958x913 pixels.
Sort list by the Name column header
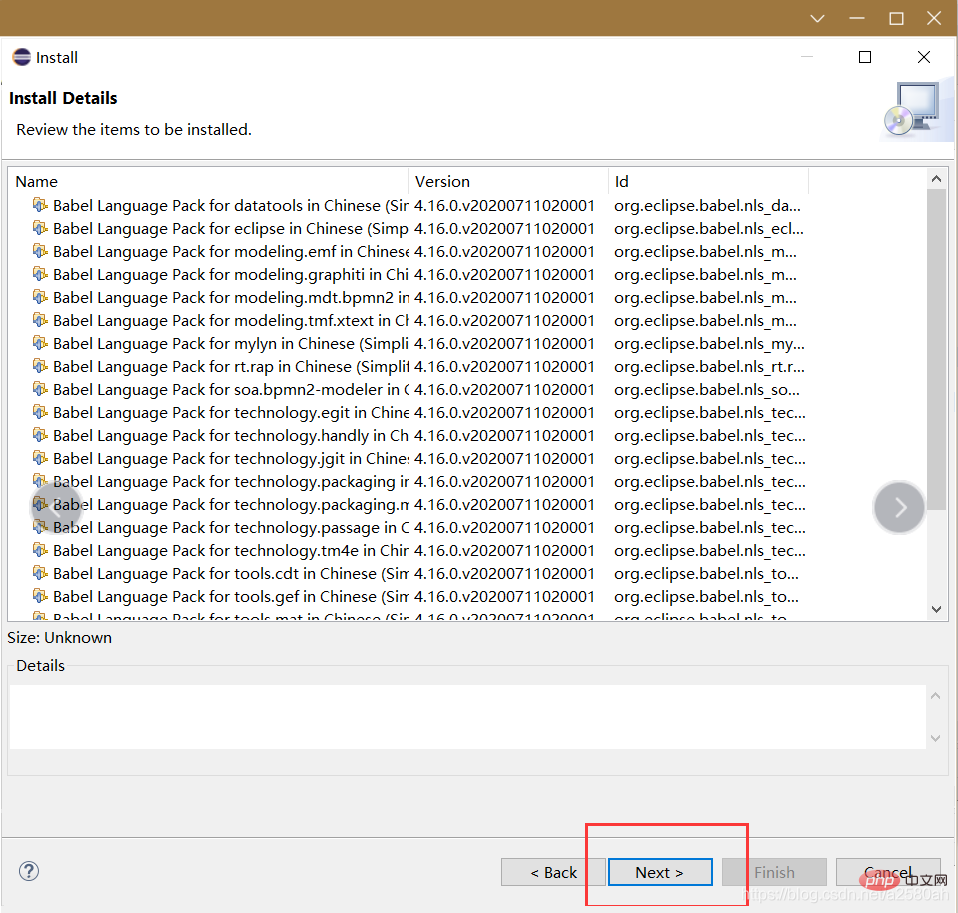[208, 182]
